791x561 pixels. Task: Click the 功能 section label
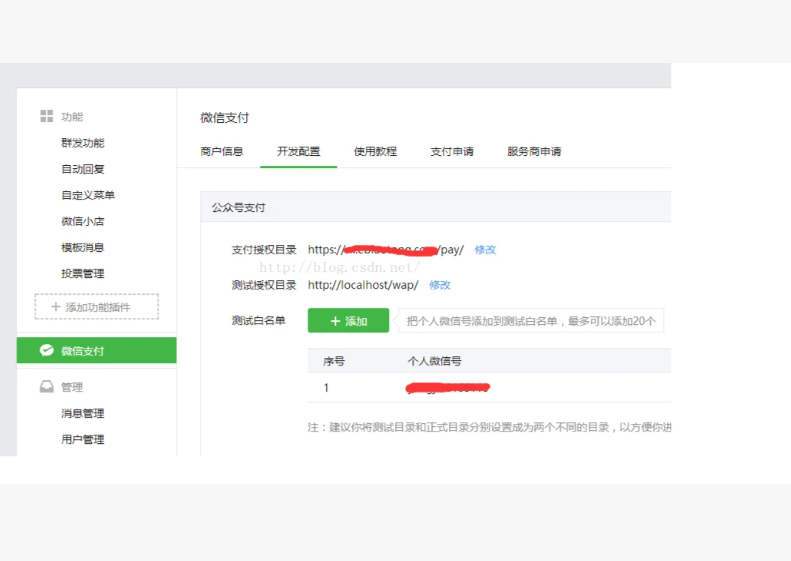72,117
